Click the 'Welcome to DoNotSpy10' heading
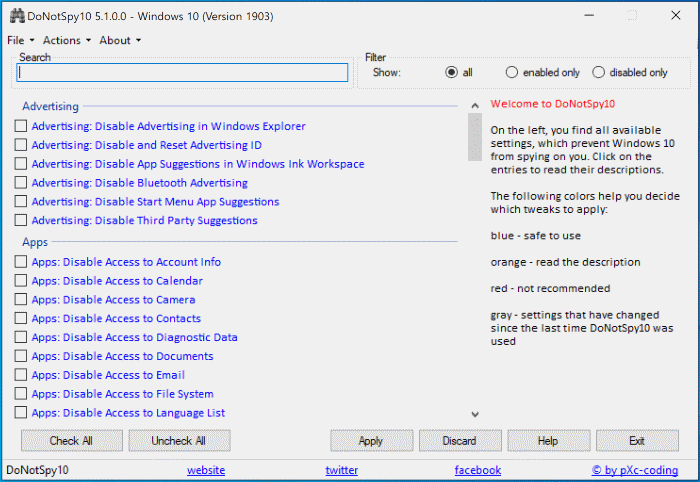The image size is (700, 482). tap(553, 104)
